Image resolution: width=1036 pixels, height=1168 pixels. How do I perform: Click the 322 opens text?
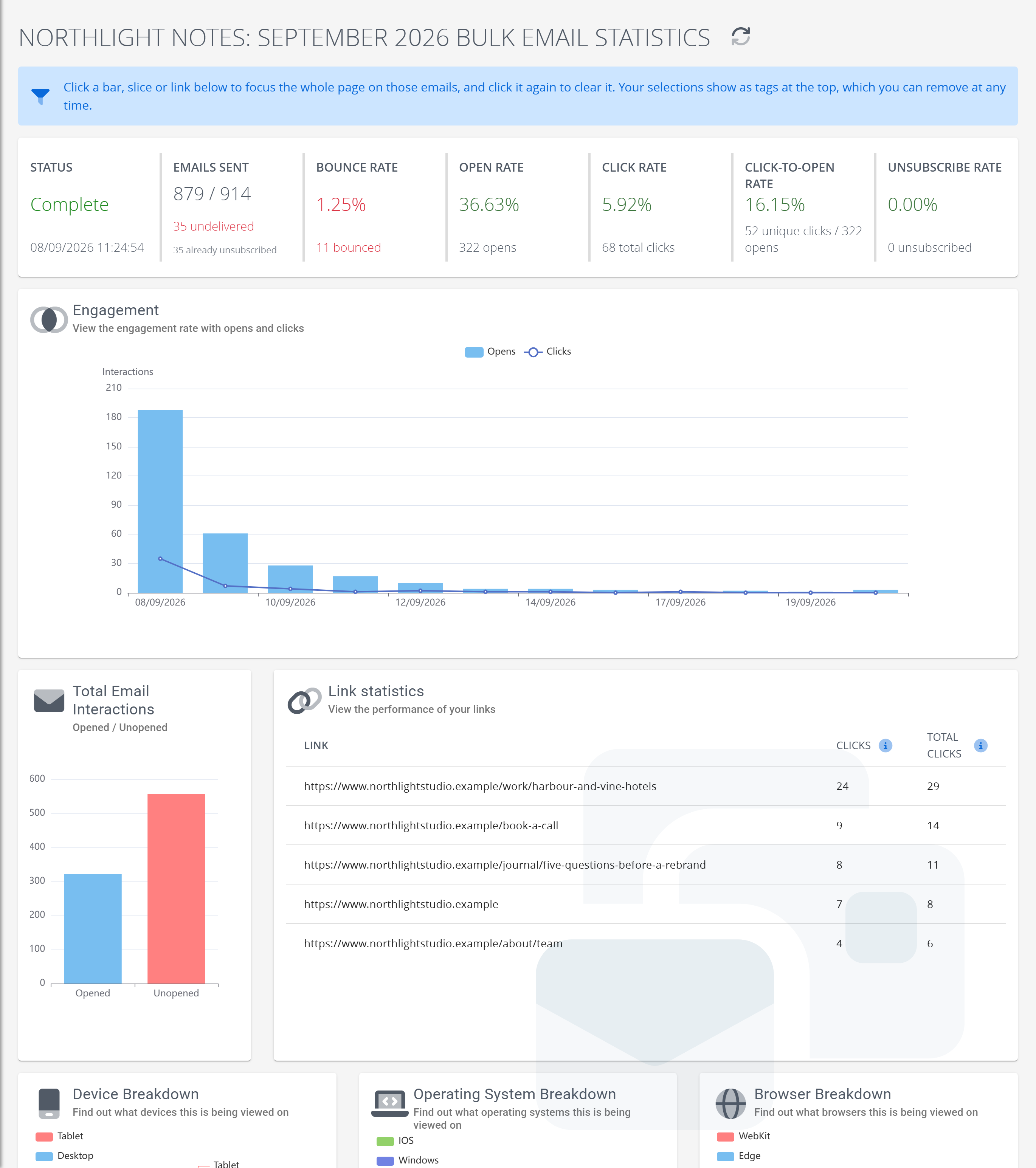[487, 248]
